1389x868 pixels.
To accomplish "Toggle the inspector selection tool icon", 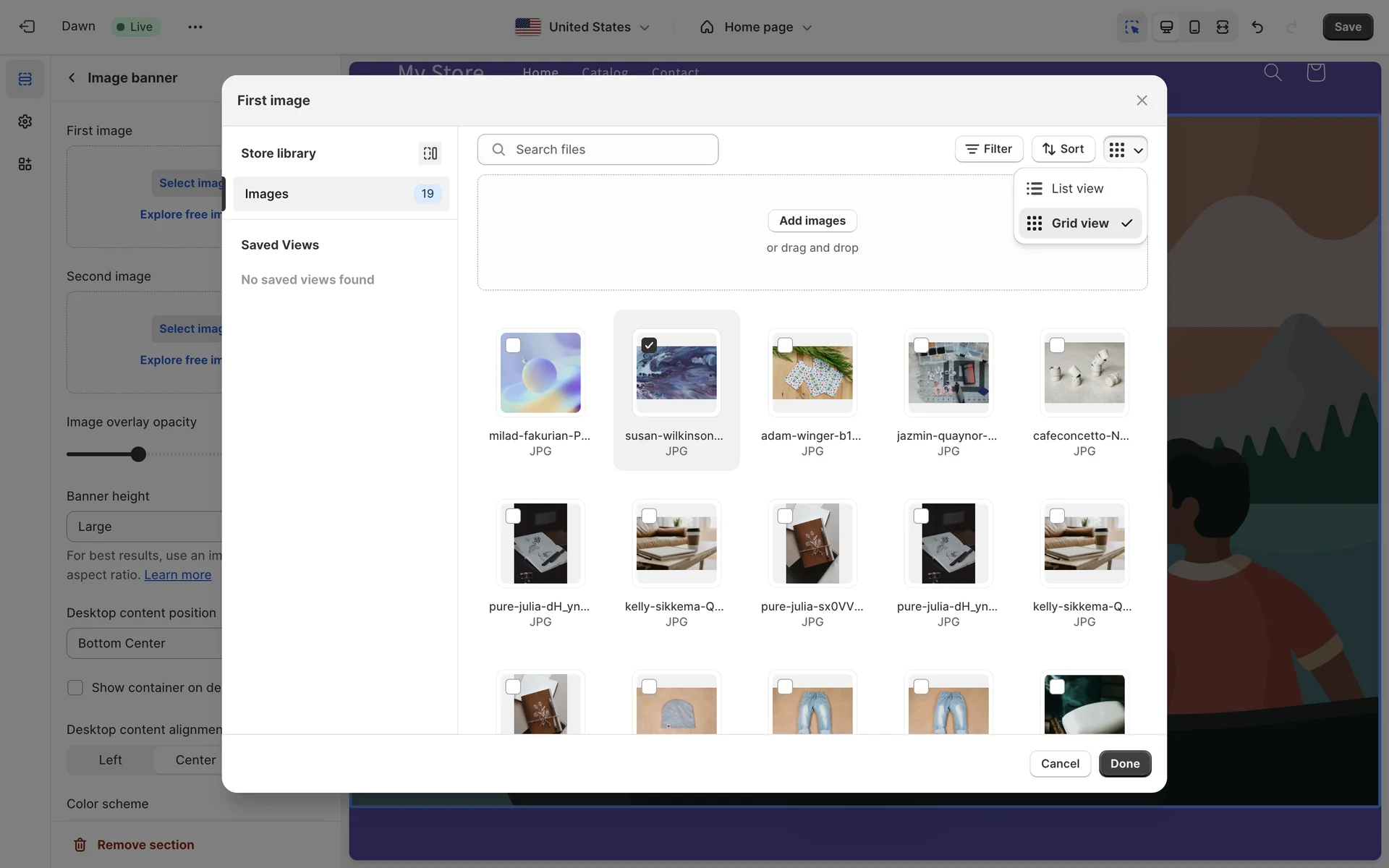I will point(1131,27).
